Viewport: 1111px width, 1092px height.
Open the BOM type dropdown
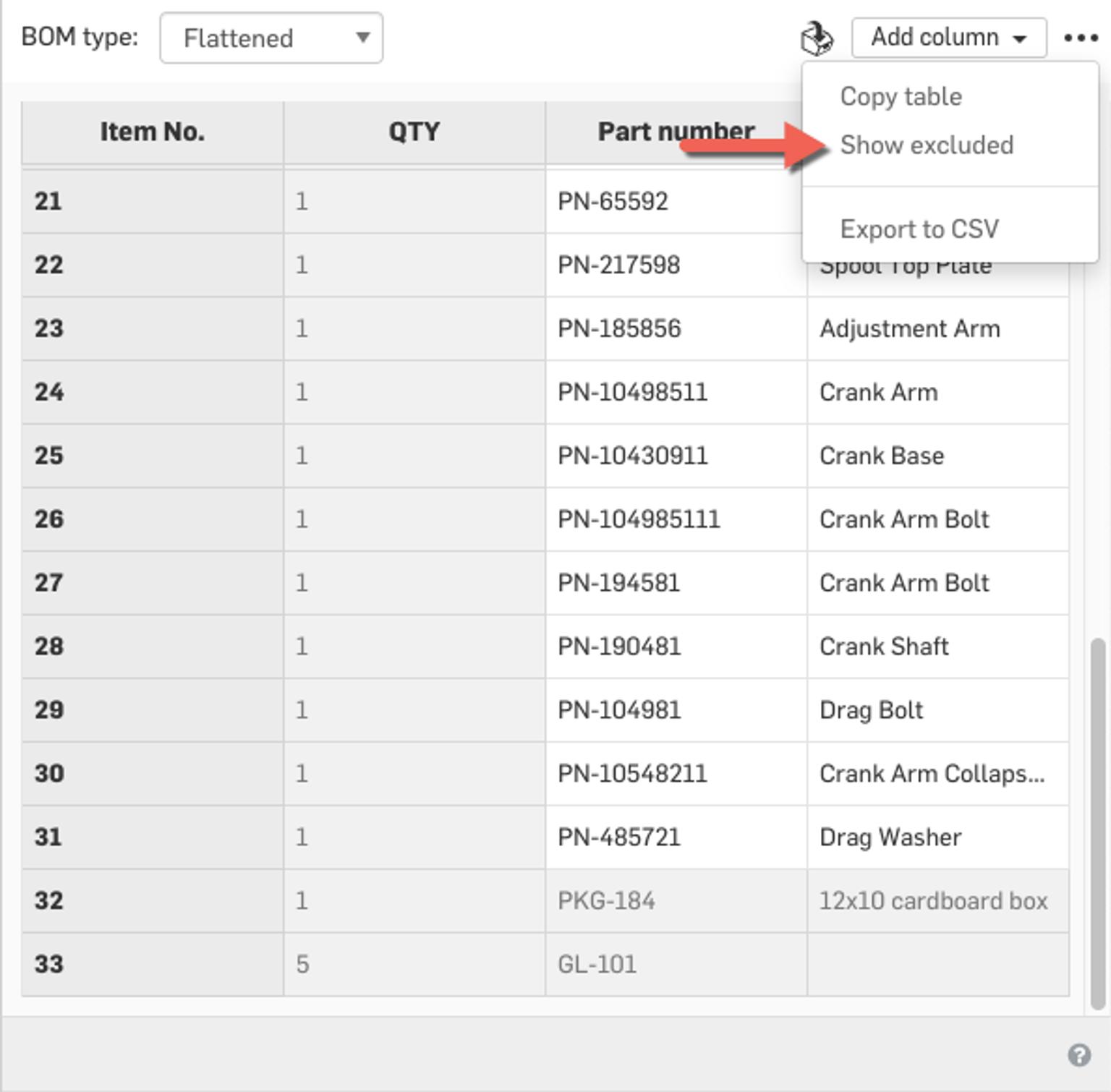pyautogui.click(x=271, y=38)
